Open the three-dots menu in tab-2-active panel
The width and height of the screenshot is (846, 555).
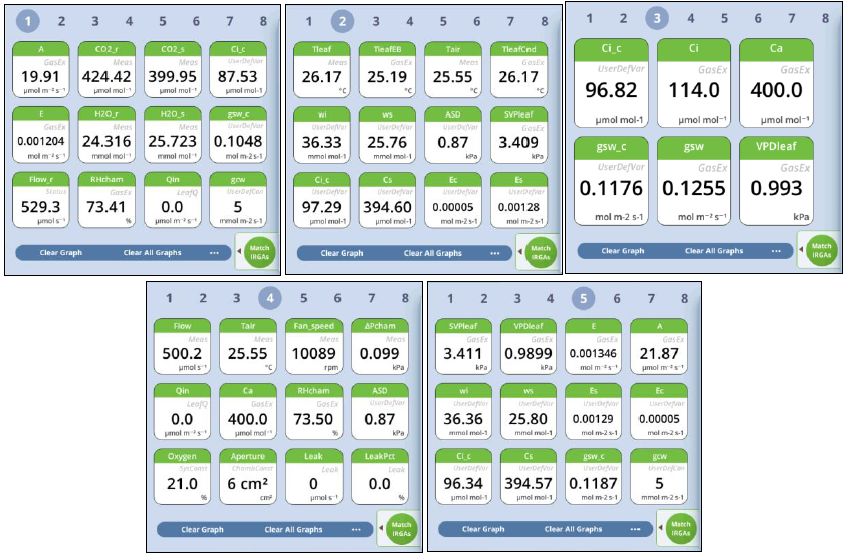495,253
